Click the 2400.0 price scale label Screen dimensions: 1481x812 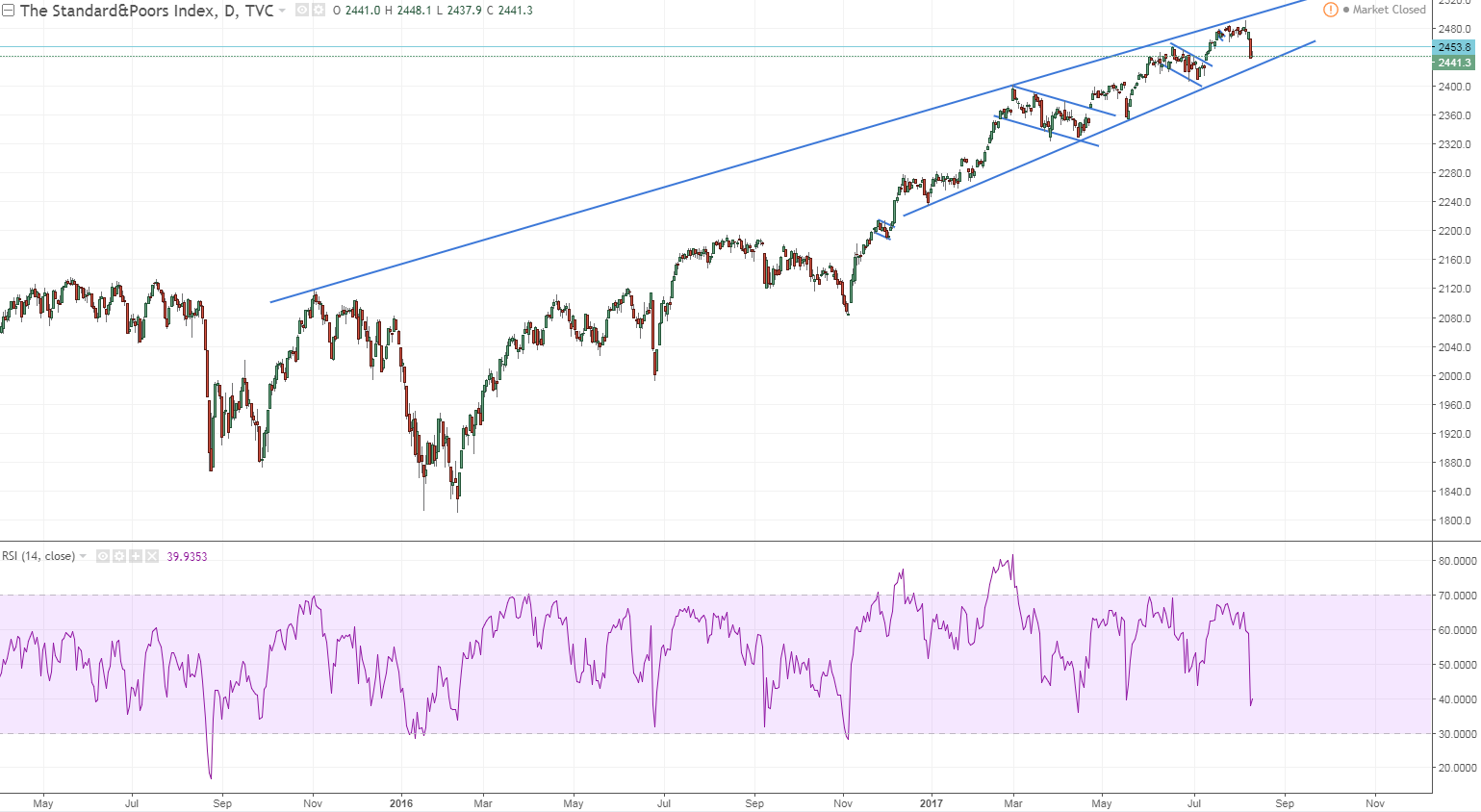coord(1454,87)
